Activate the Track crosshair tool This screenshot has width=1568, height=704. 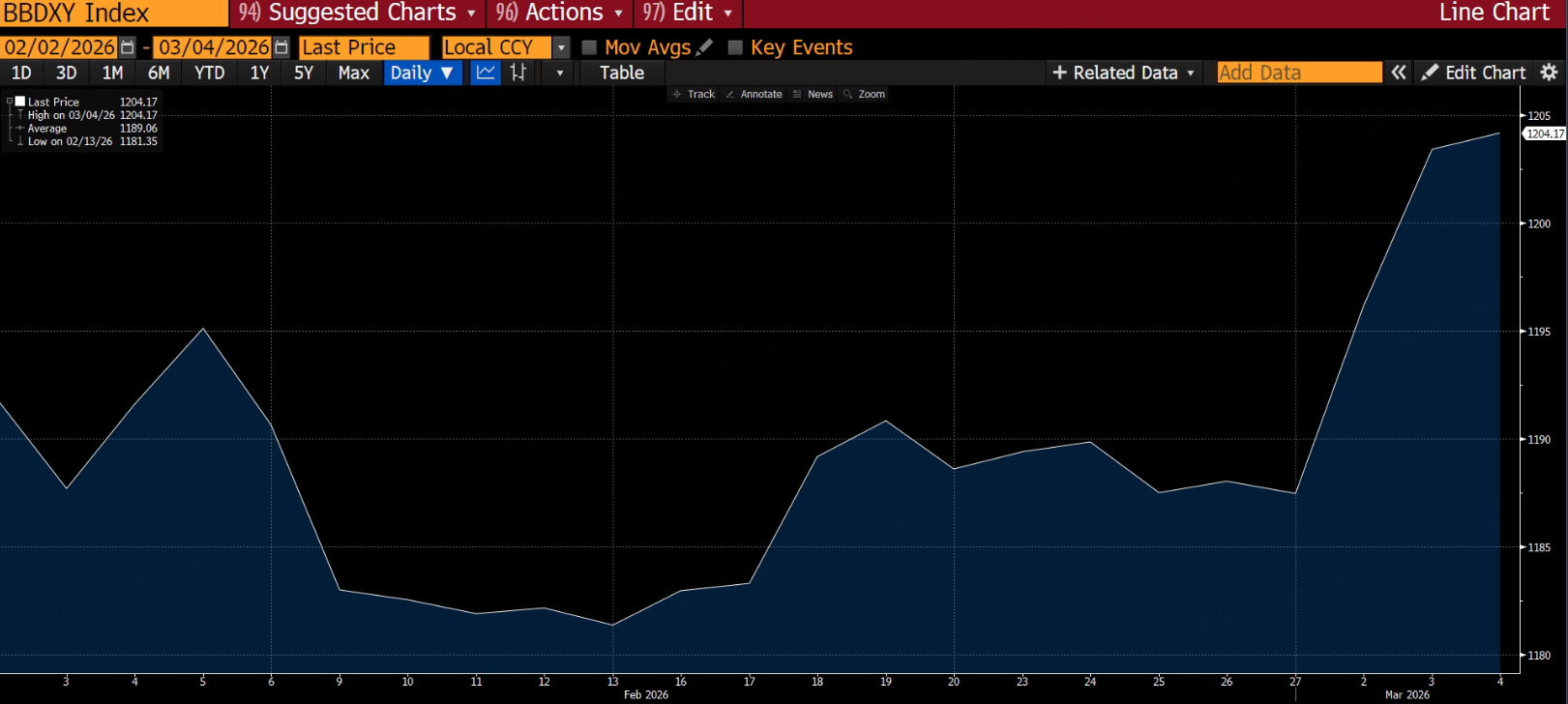point(694,94)
